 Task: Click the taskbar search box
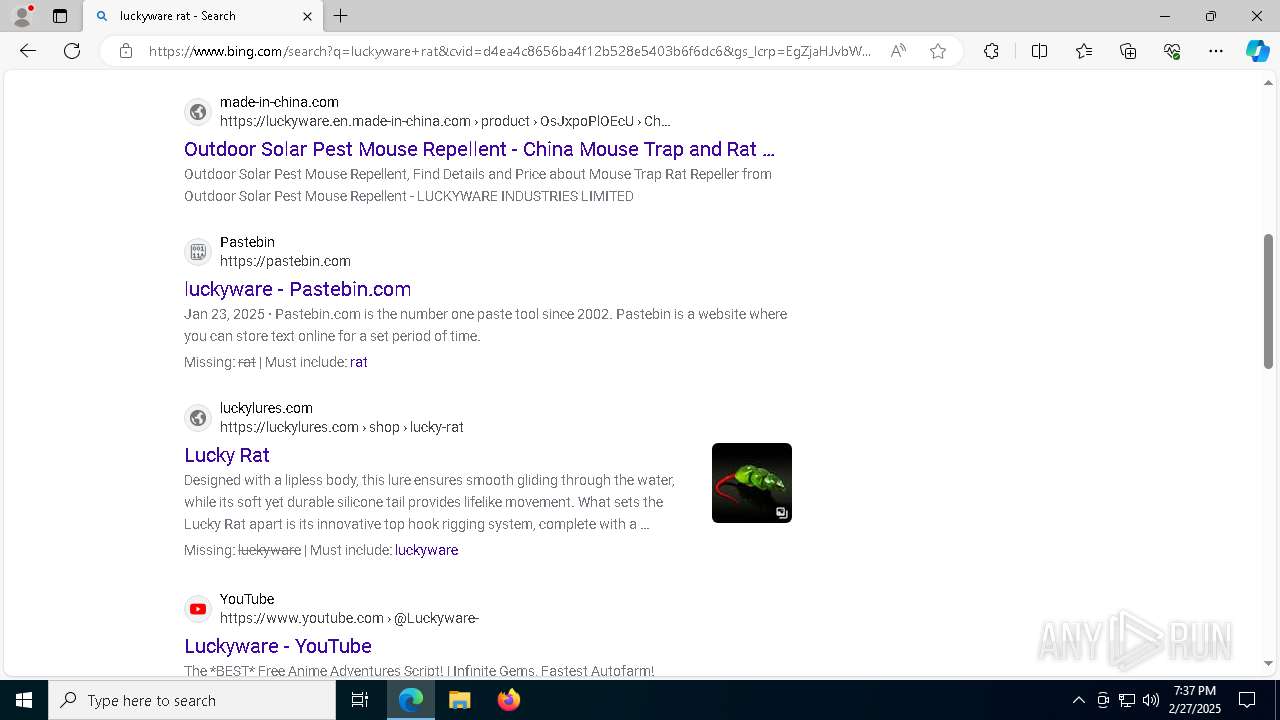(x=192, y=700)
